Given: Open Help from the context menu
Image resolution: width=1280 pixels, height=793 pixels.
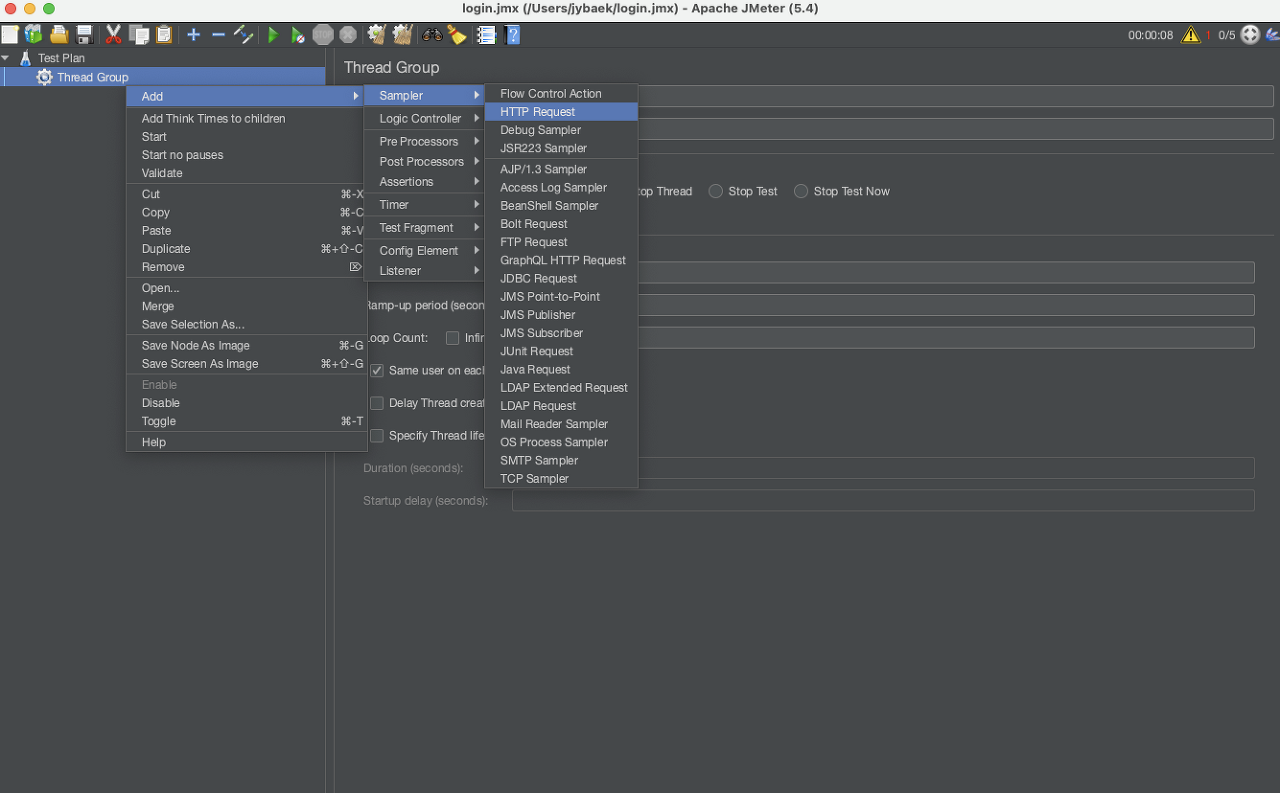Looking at the screenshot, I should click(x=246, y=442).
